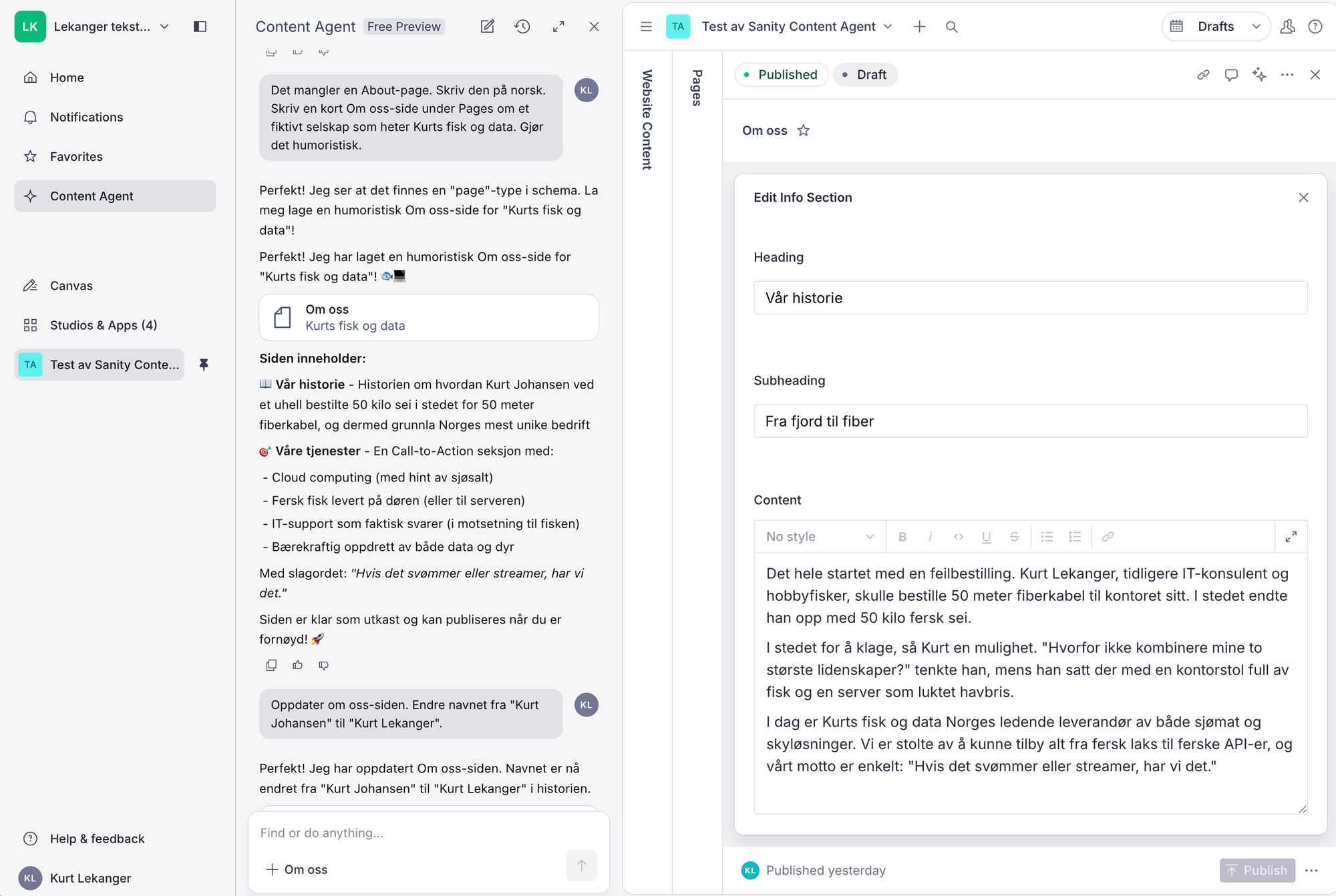The width and height of the screenshot is (1336, 896).
Task: Switch to the Published version tab
Action: [x=781, y=75]
